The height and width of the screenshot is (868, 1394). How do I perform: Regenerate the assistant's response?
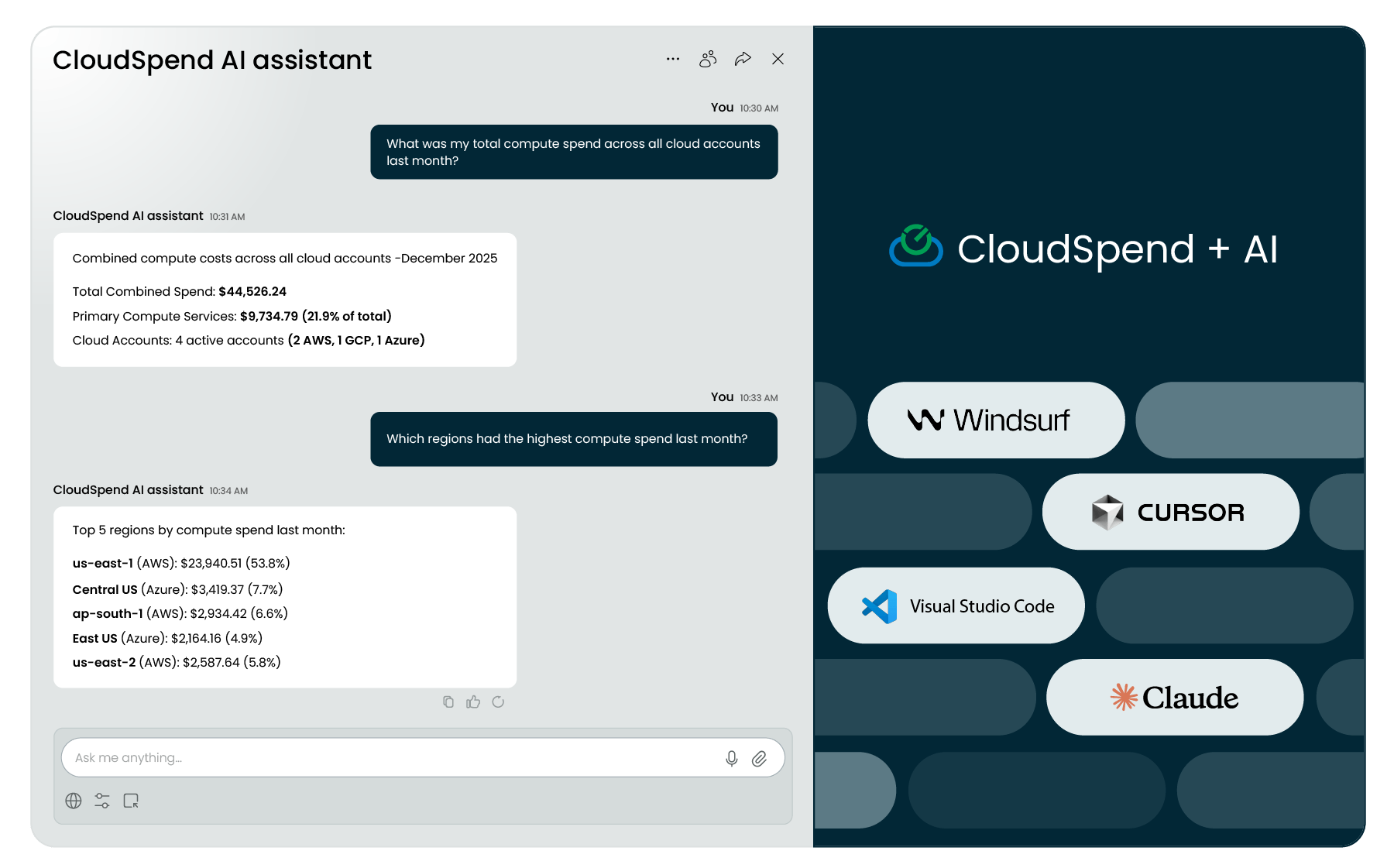coord(499,702)
